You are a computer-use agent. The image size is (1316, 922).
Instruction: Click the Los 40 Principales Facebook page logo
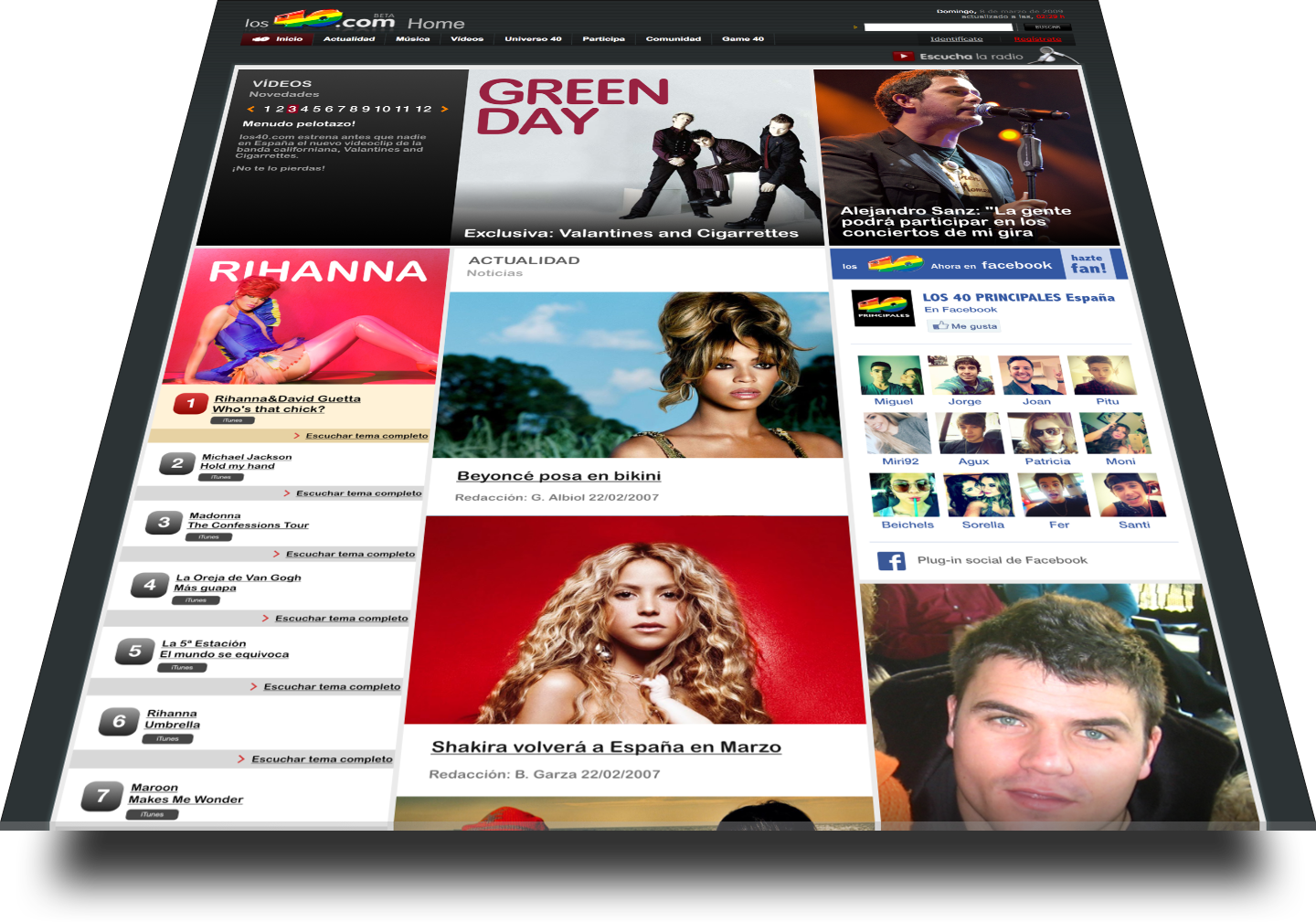coord(883,307)
